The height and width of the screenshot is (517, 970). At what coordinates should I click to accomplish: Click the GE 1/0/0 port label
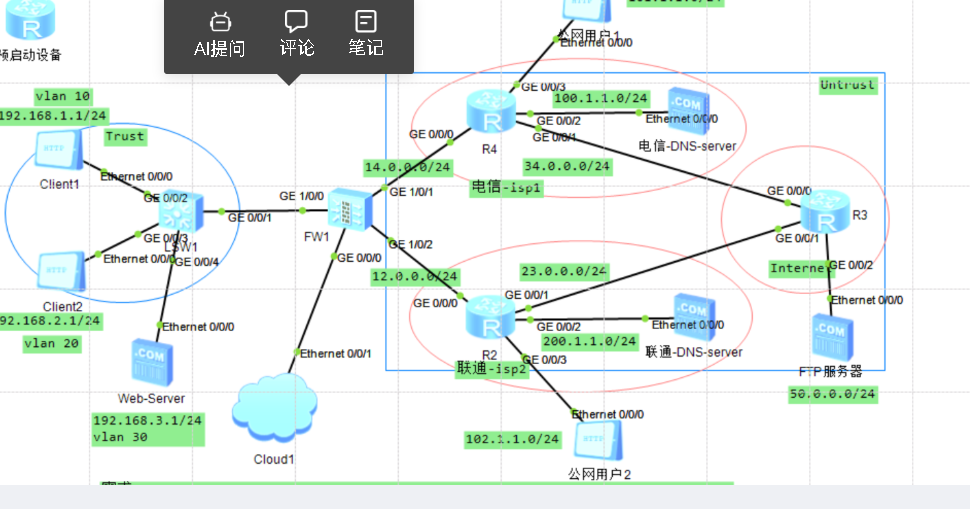301,196
